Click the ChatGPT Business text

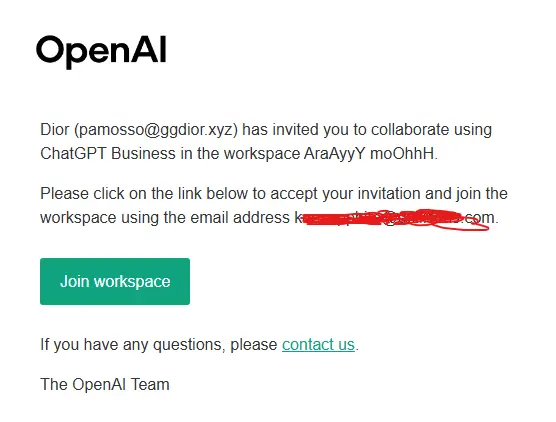coord(108,154)
